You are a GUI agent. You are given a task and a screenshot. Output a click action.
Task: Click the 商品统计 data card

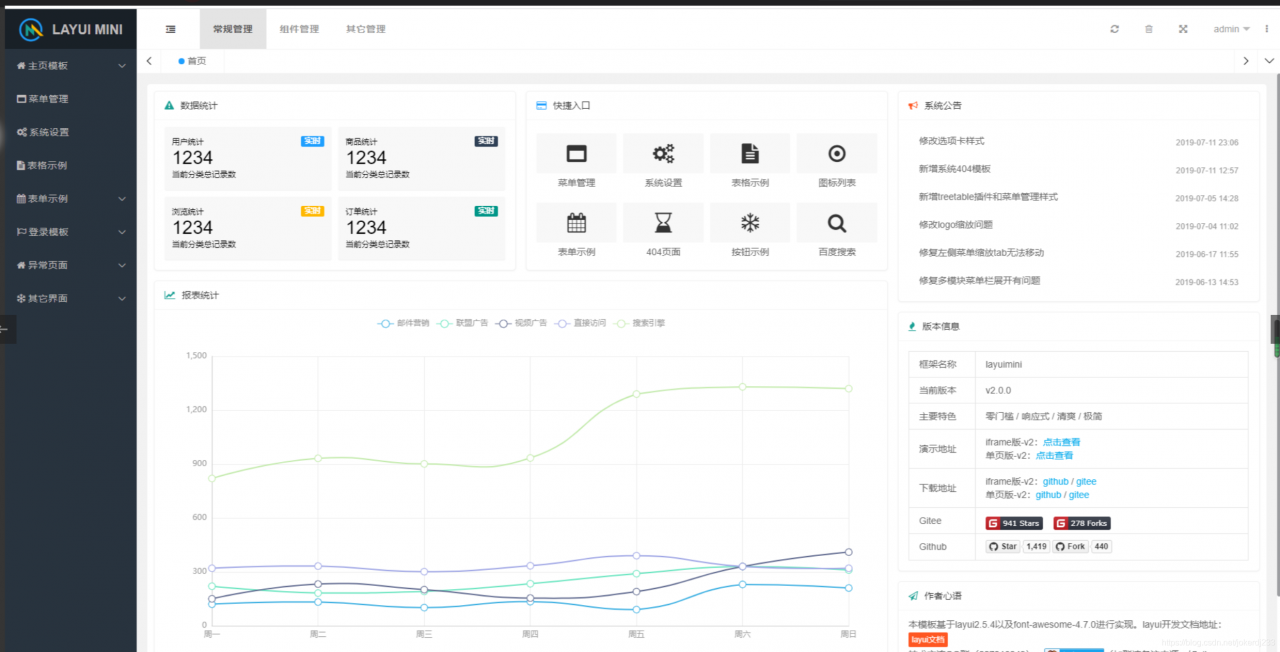point(421,159)
